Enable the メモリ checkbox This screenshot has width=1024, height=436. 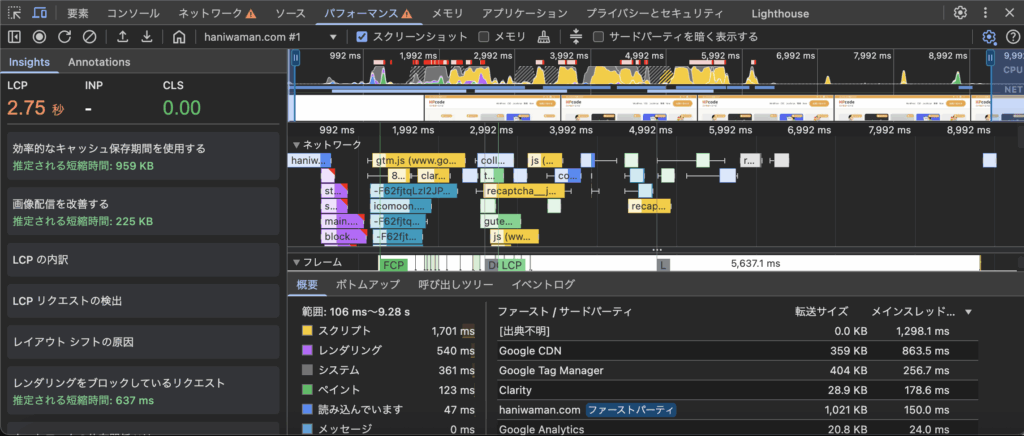pyautogui.click(x=484, y=37)
